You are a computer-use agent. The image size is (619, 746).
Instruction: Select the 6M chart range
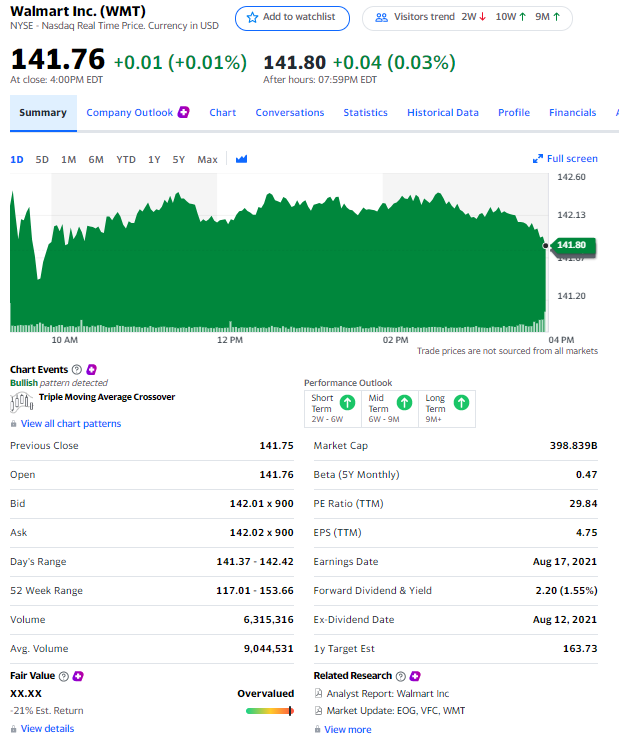[x=96, y=159]
